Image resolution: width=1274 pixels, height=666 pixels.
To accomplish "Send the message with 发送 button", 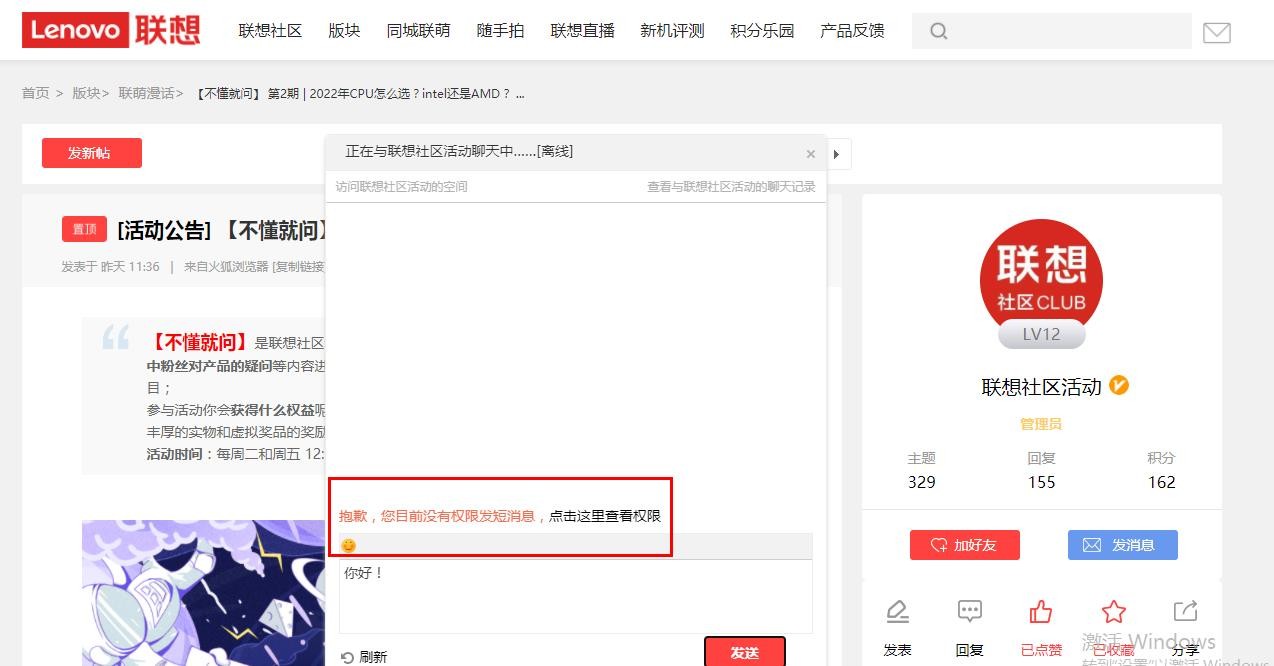I will [x=745, y=651].
